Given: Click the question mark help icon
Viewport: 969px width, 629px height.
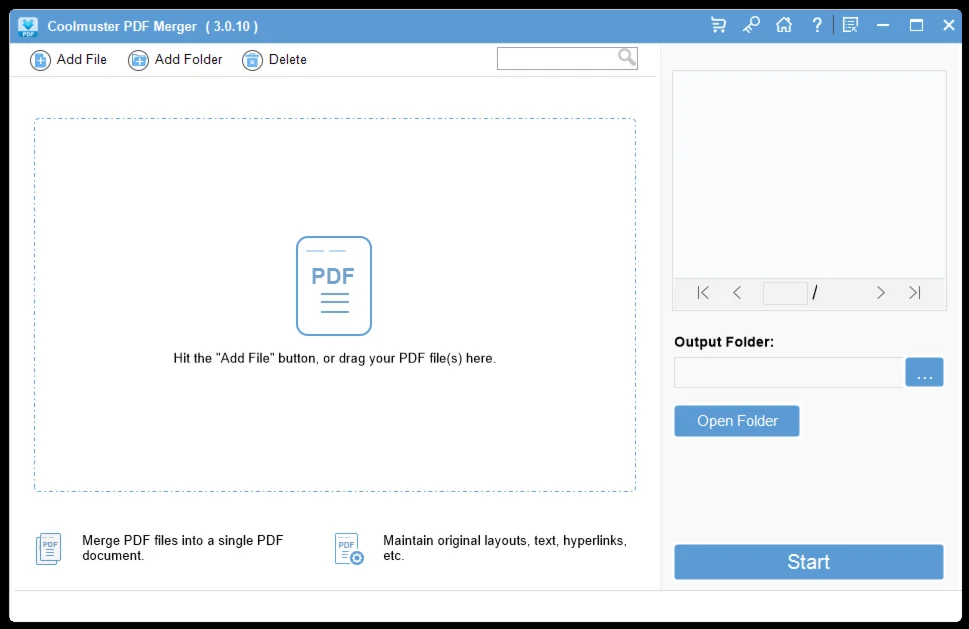Looking at the screenshot, I should coord(817,25).
